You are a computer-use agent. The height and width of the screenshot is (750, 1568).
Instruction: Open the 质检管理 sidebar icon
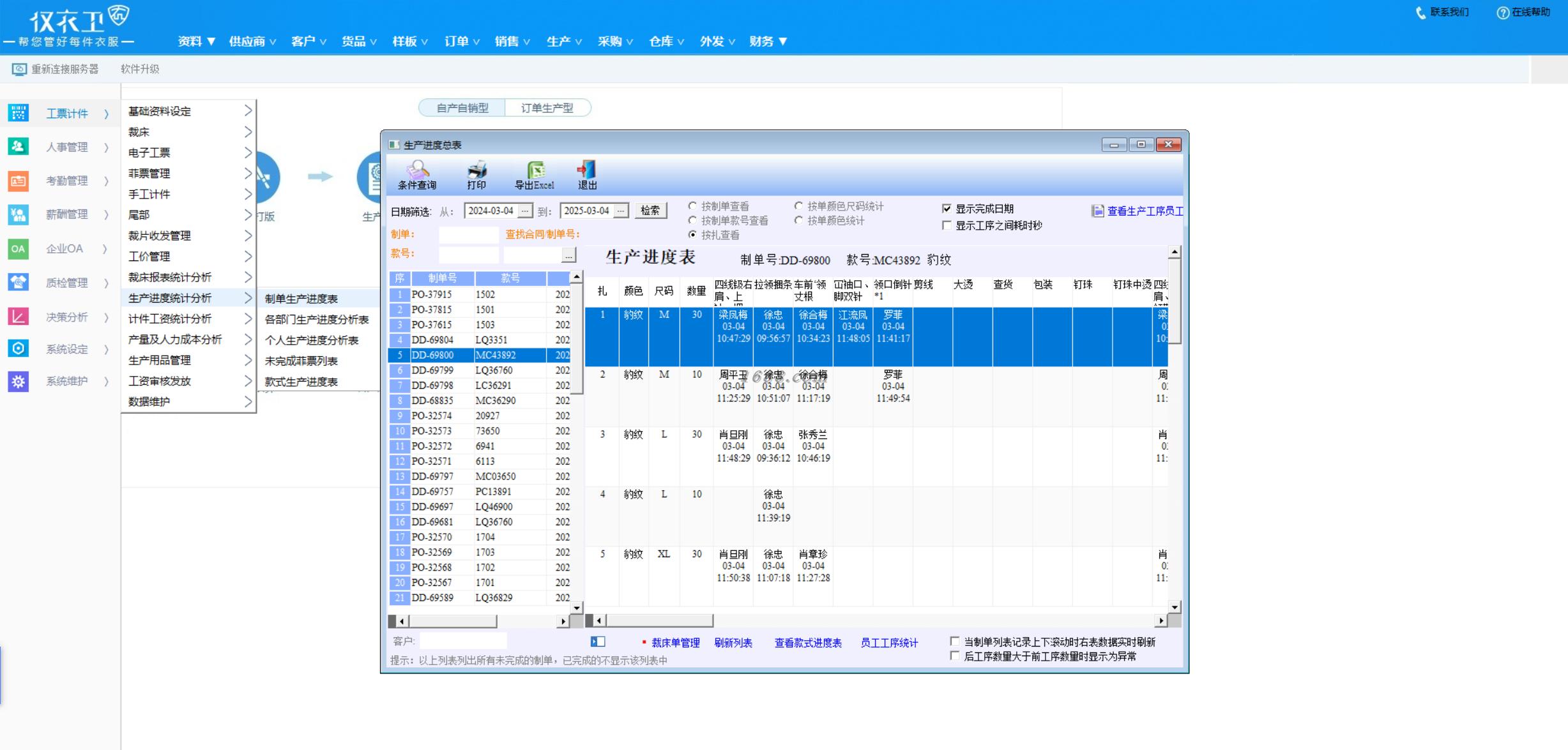point(18,282)
